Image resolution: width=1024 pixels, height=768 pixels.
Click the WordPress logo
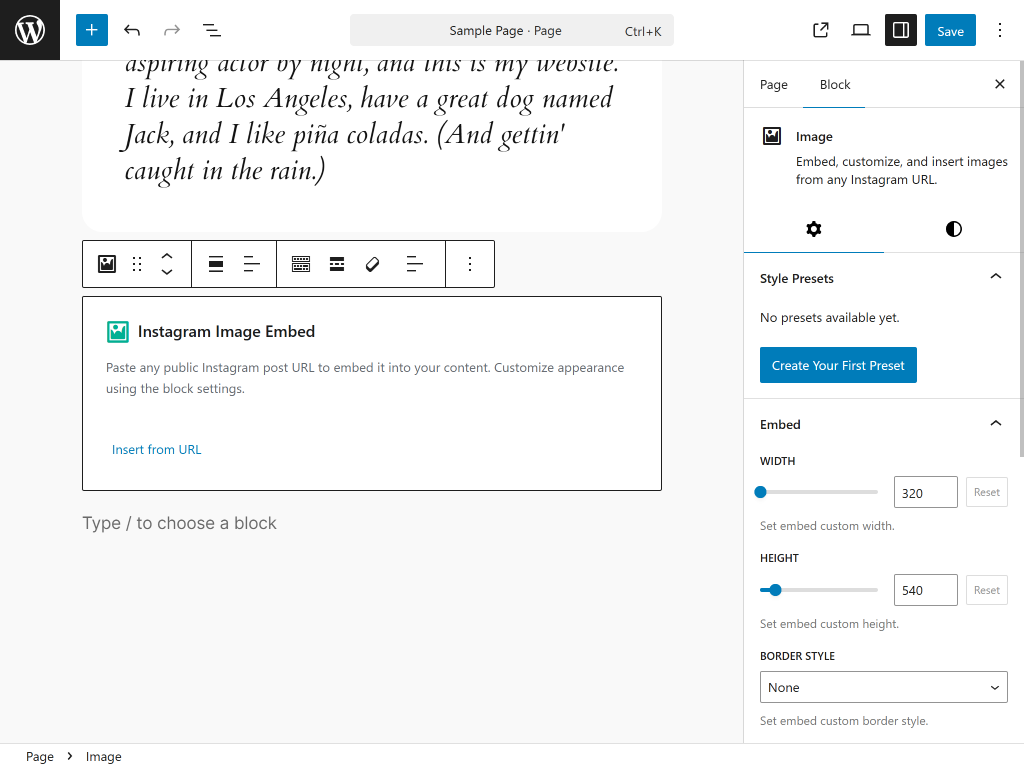[30, 30]
